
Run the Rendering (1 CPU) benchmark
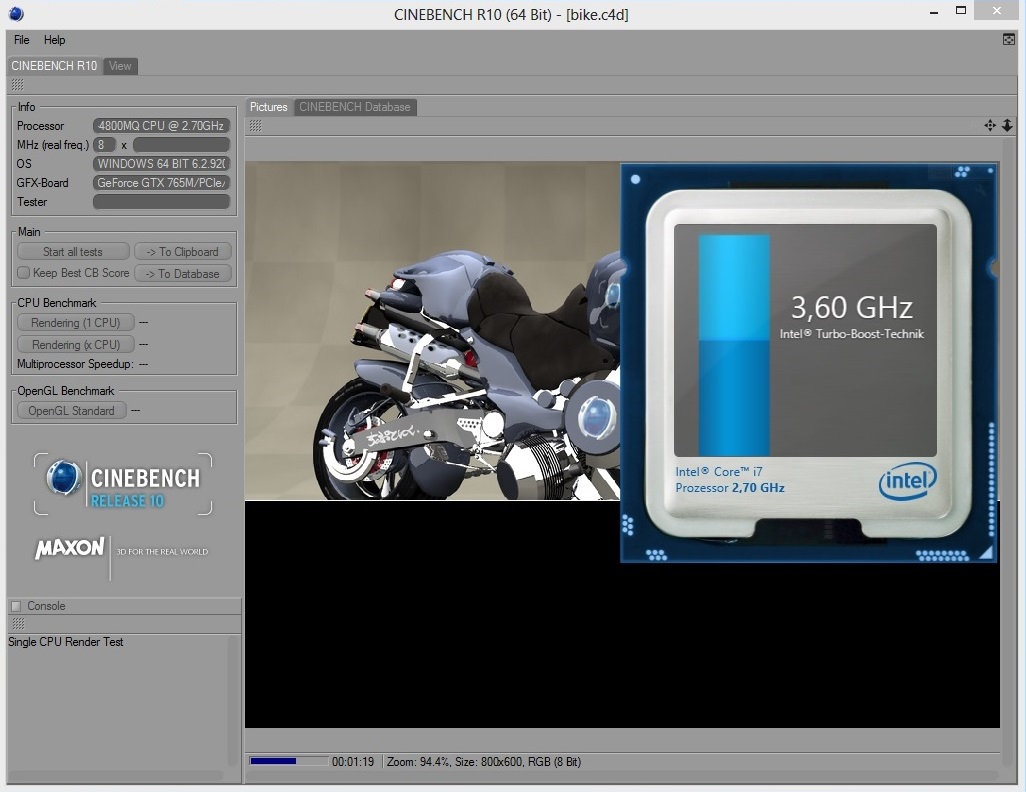coord(75,323)
